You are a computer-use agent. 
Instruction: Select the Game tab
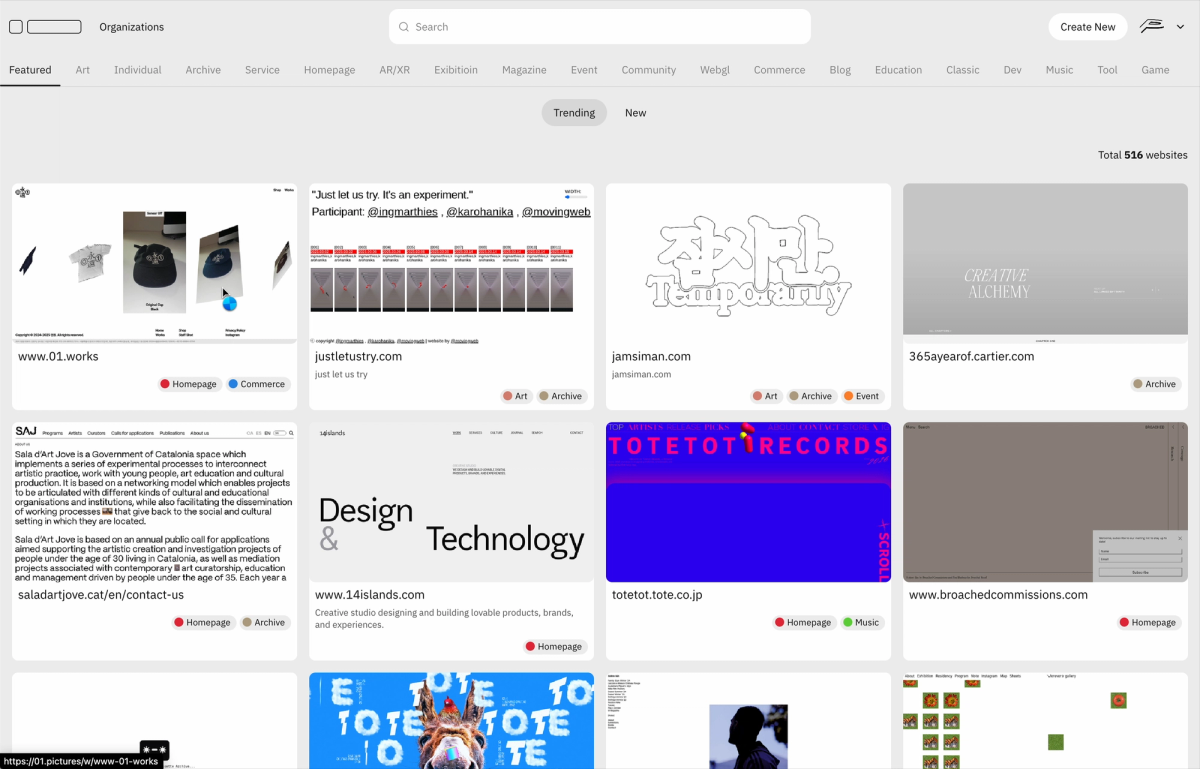pos(1155,70)
